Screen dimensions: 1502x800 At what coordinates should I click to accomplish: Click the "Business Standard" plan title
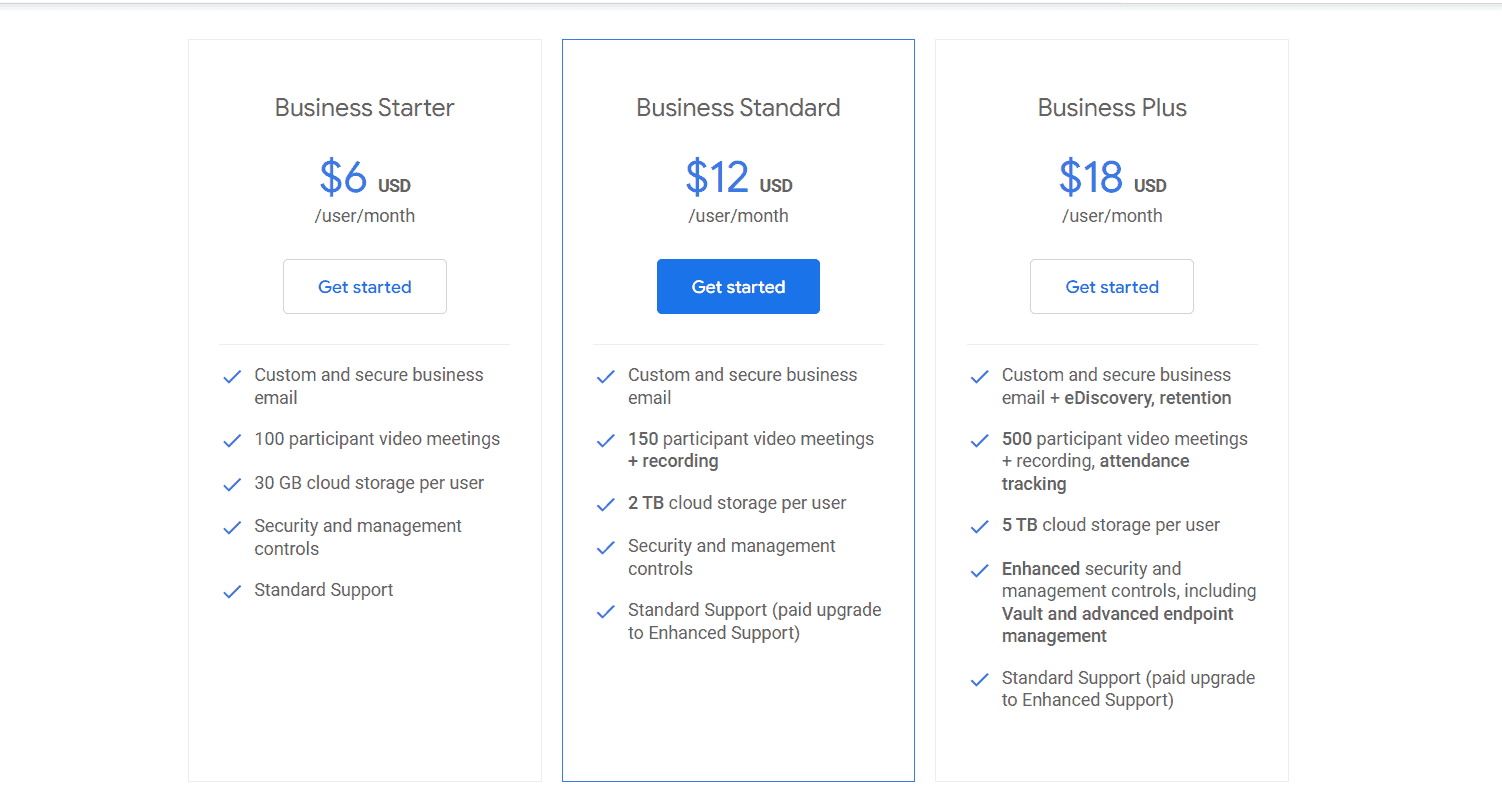click(738, 107)
